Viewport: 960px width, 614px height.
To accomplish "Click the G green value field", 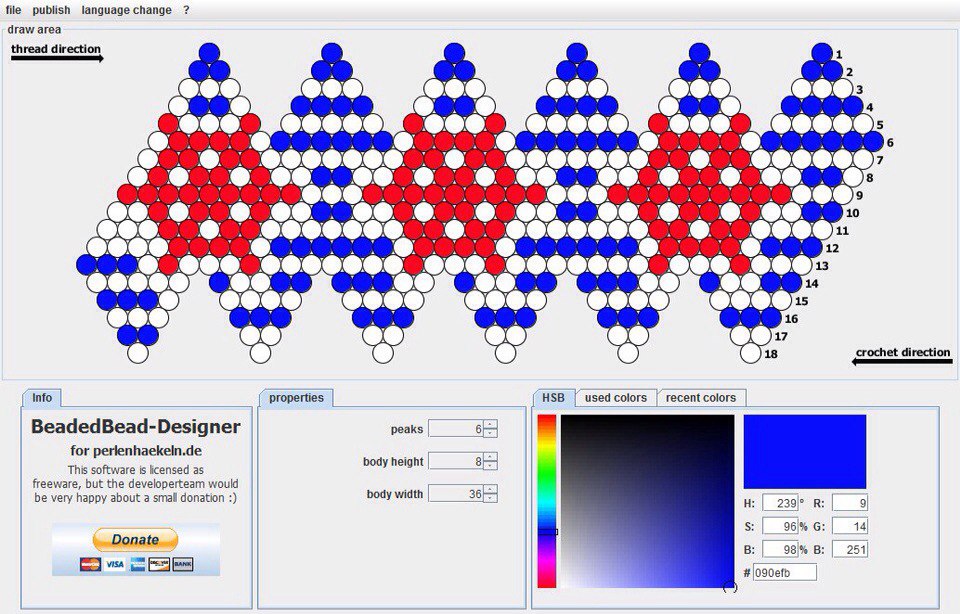I will [x=850, y=526].
